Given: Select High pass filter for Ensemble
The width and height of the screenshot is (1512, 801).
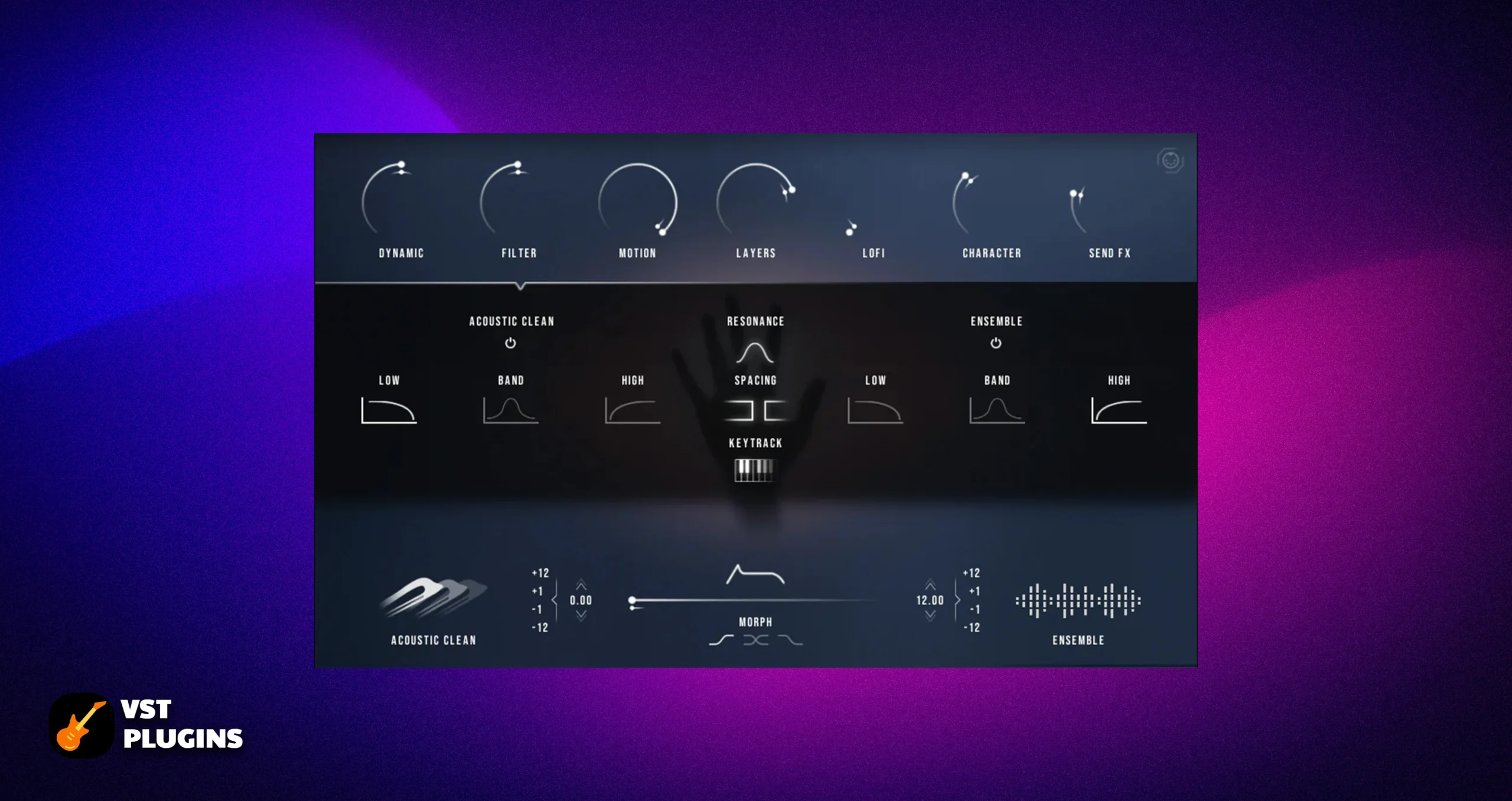Looking at the screenshot, I should (x=1119, y=411).
